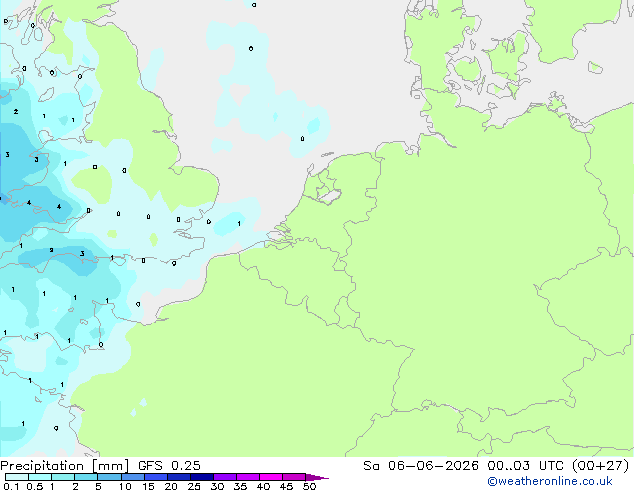Click the 45–50 mm legend colour swatch
Screen dimensions: 634x490
coord(294,477)
